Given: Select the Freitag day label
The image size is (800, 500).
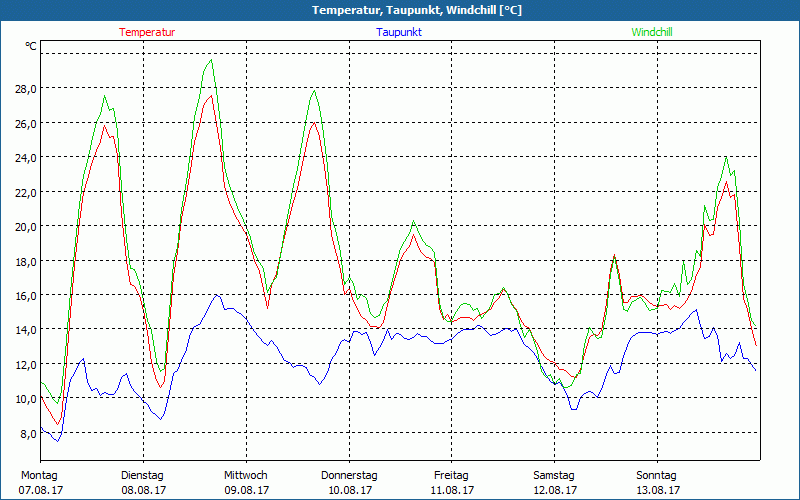Looking at the screenshot, I should click(x=451, y=476).
